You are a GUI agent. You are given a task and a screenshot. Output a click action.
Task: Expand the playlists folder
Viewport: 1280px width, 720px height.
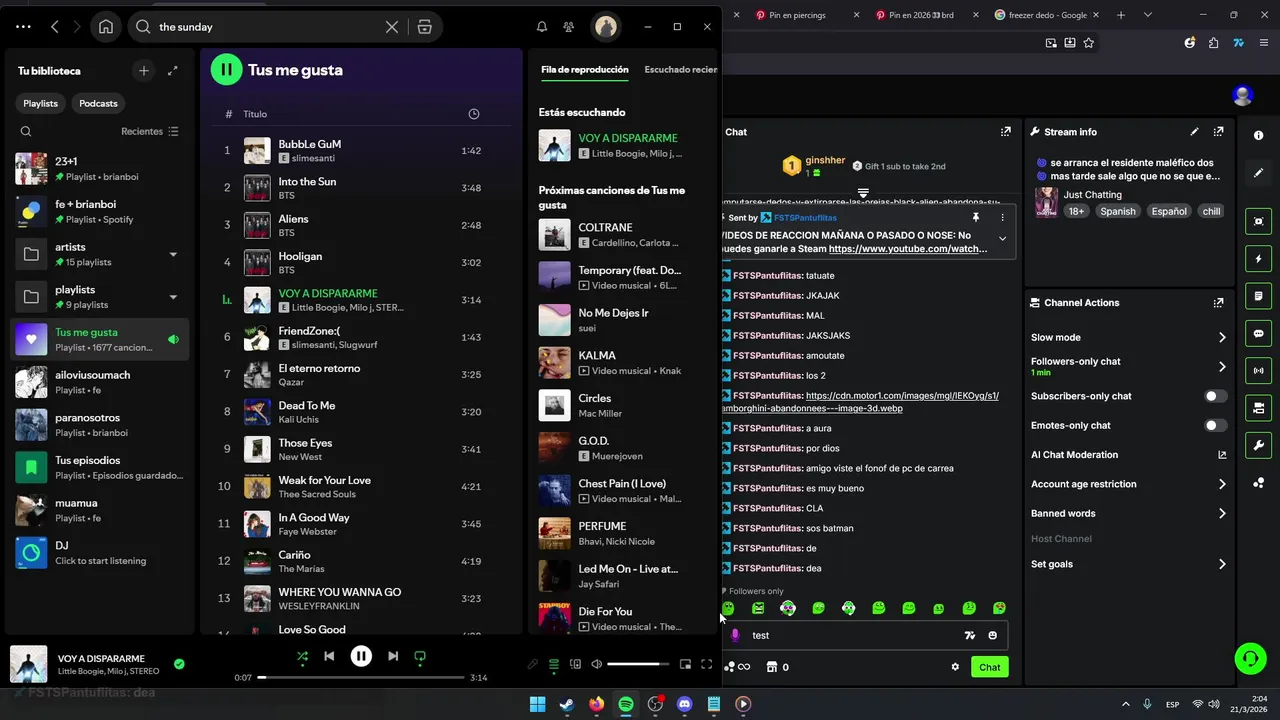(173, 297)
